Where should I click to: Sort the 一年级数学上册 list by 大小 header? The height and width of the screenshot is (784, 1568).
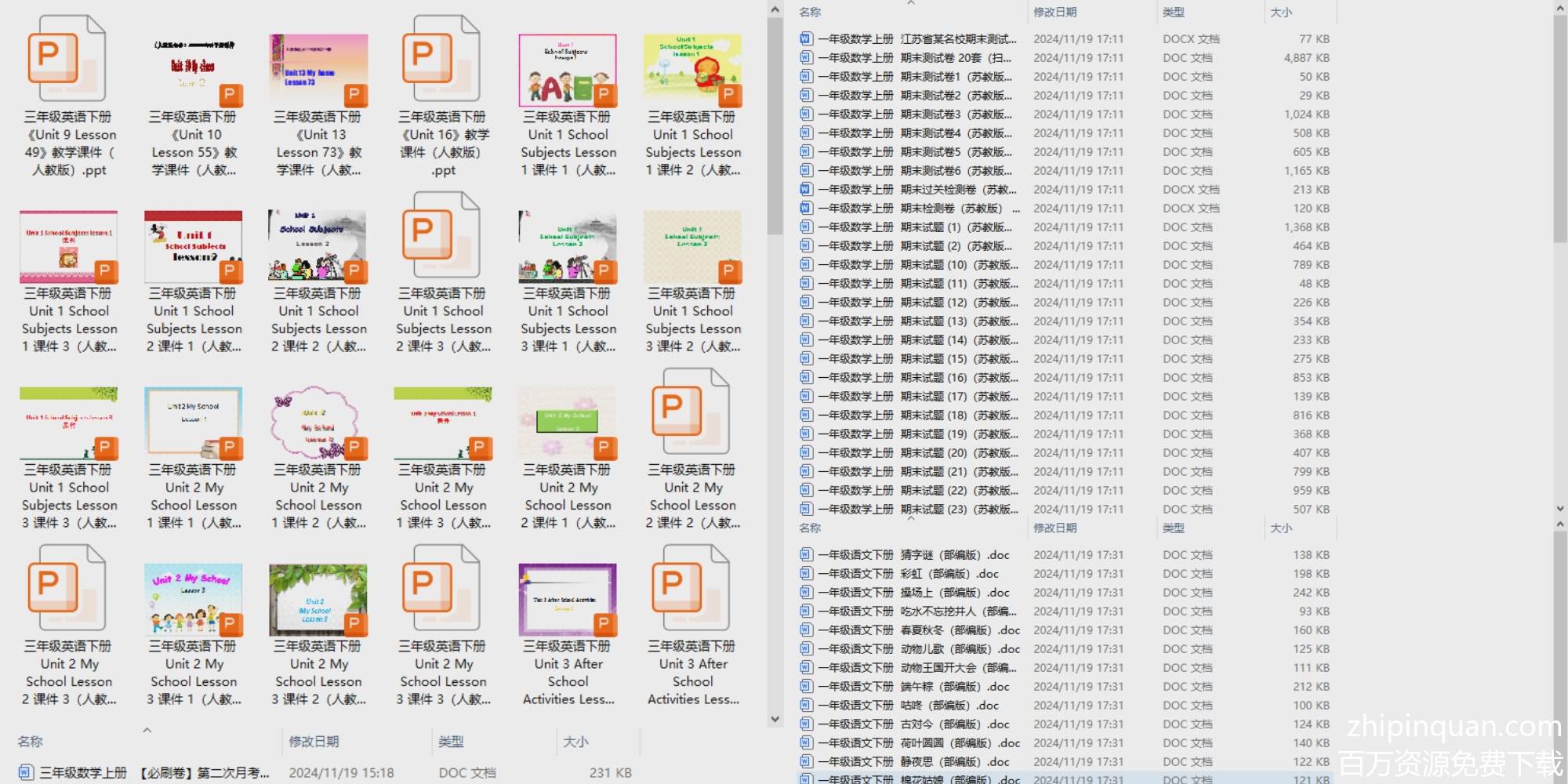tap(1281, 12)
